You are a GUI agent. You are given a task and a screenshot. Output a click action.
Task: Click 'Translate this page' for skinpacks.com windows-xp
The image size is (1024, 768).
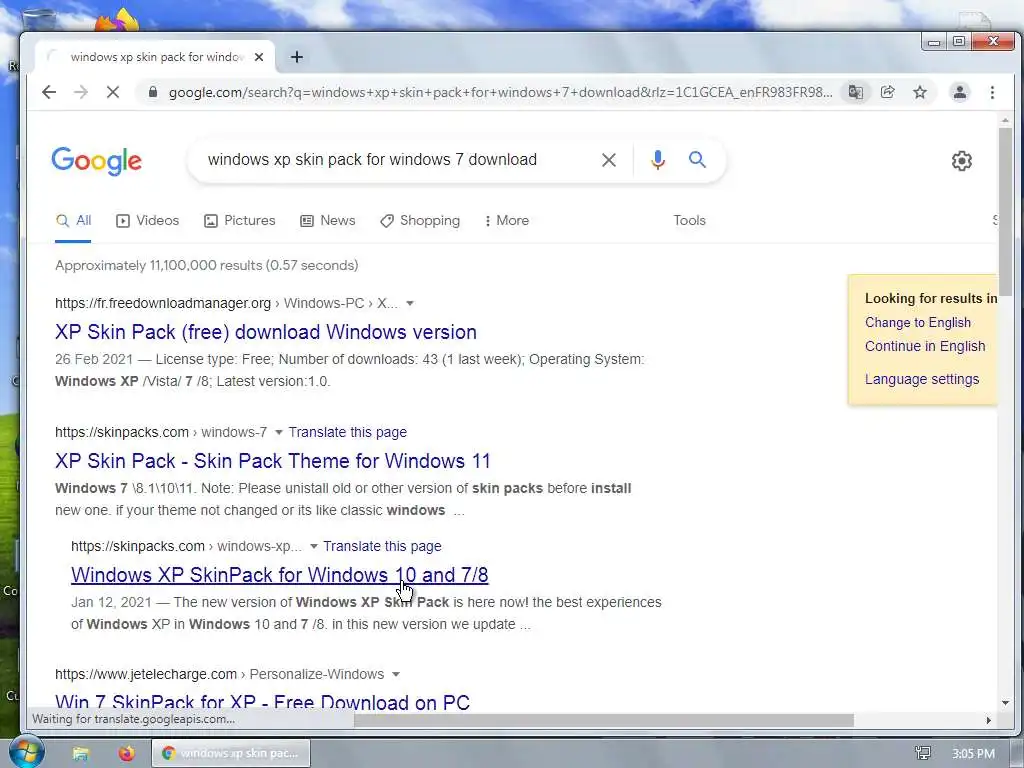click(382, 546)
